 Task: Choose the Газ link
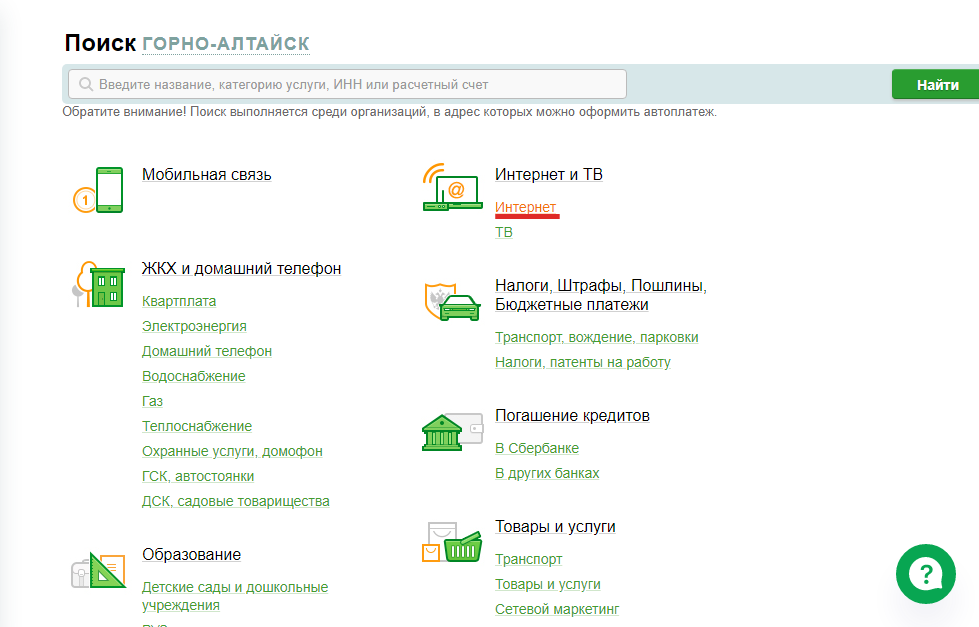pyautogui.click(x=152, y=401)
